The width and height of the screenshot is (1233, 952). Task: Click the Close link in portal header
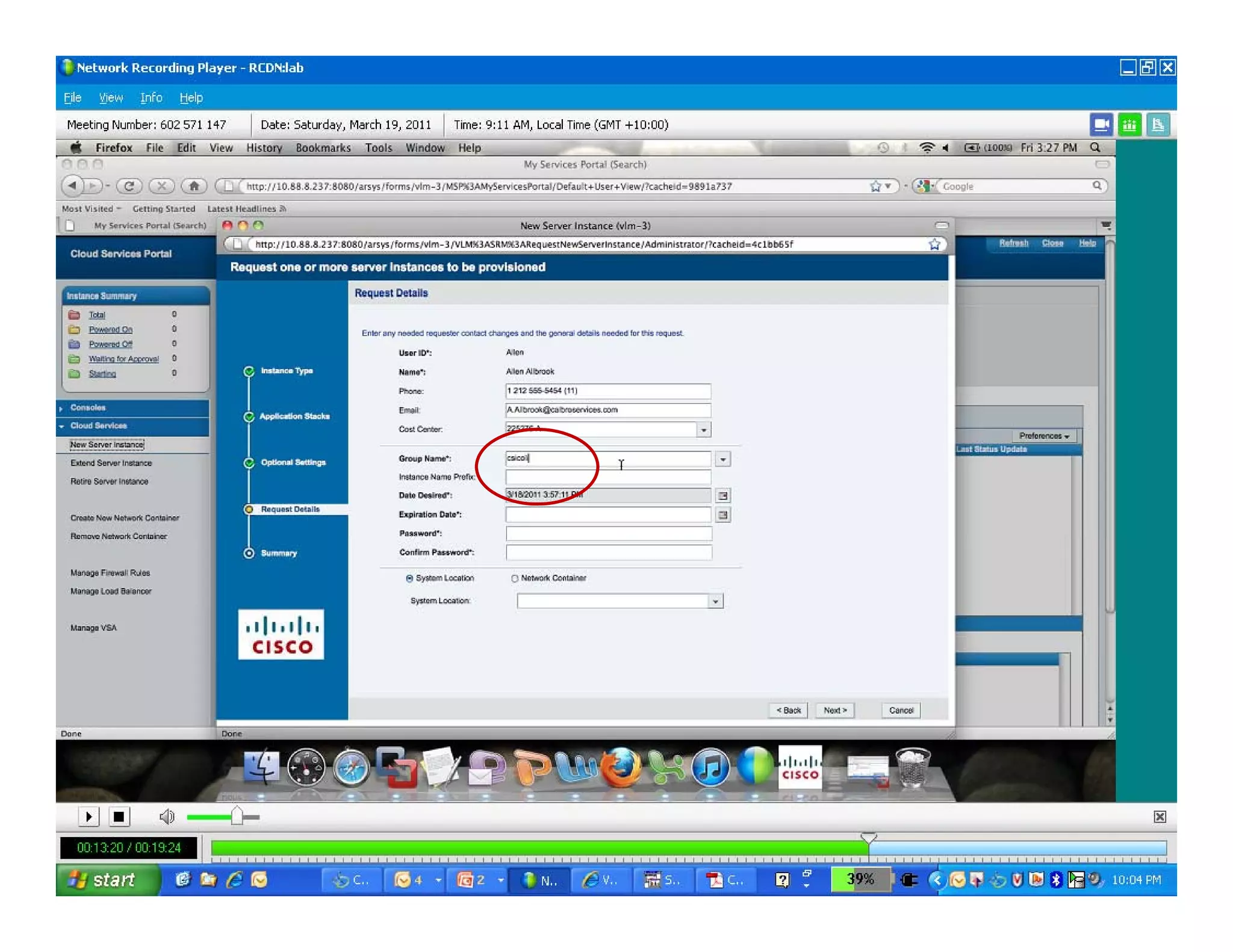[x=1052, y=243]
